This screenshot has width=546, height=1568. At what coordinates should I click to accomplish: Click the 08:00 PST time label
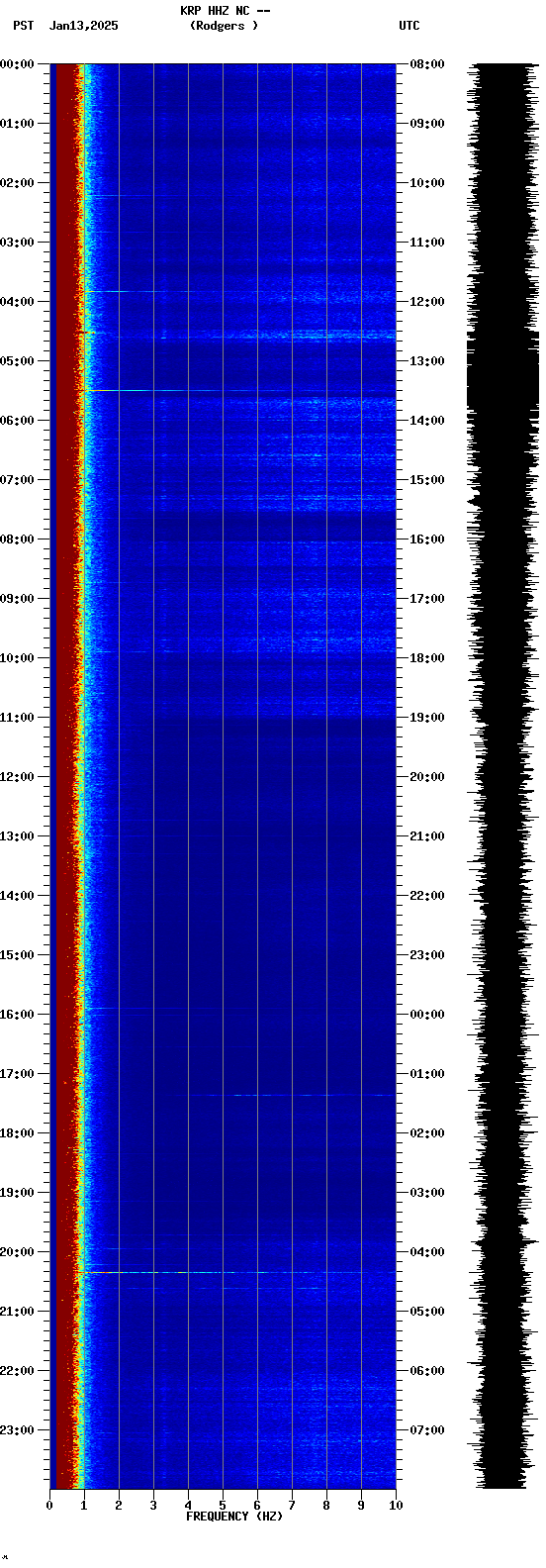(18, 539)
